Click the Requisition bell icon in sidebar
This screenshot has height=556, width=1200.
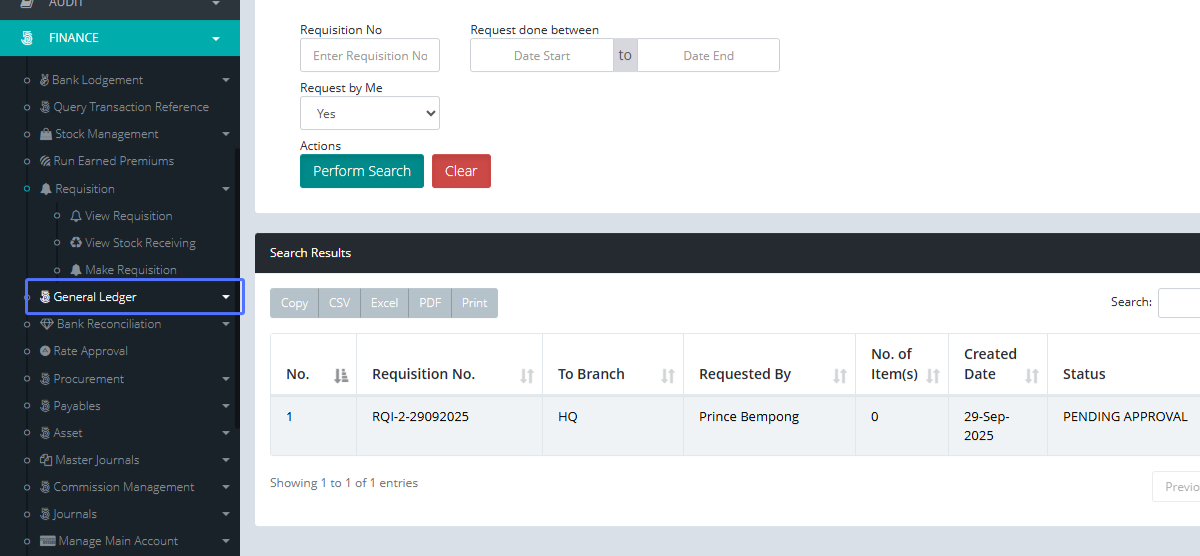[46, 189]
